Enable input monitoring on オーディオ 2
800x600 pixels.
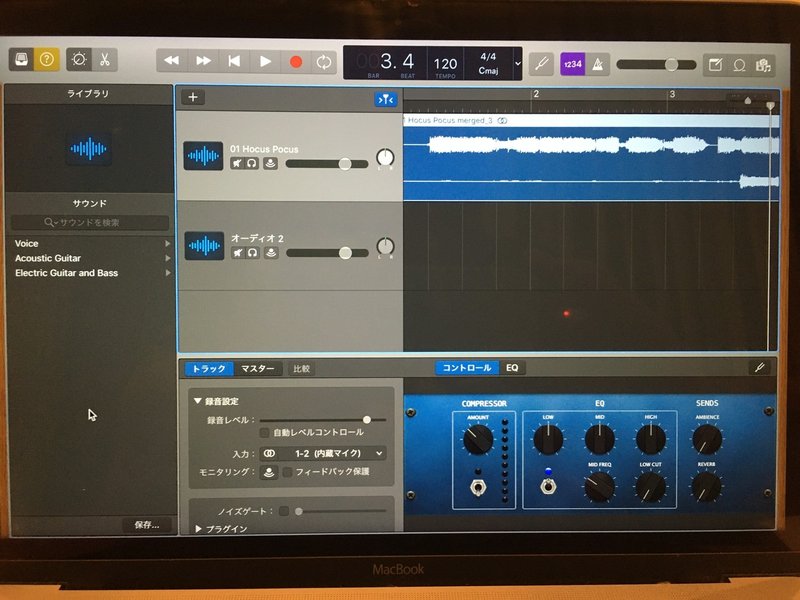[271, 253]
